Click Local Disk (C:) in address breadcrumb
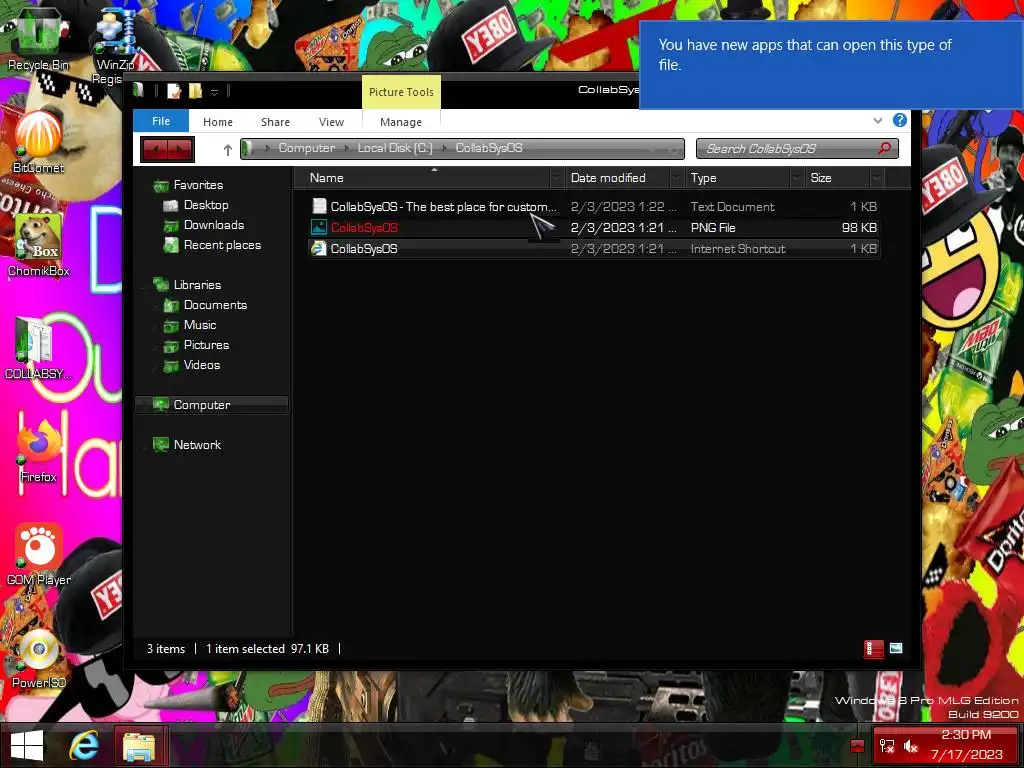 pyautogui.click(x=395, y=148)
